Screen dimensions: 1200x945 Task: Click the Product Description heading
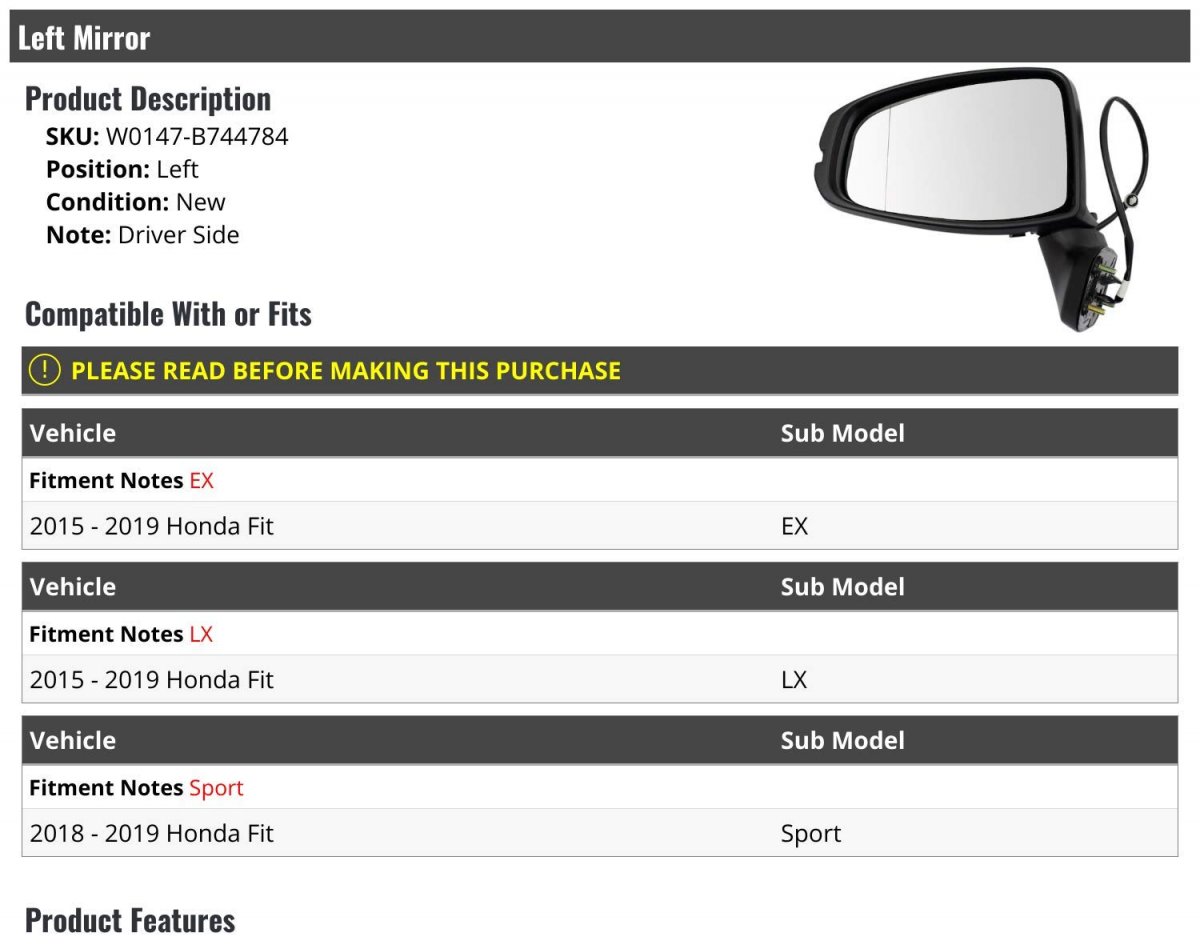[x=148, y=99]
